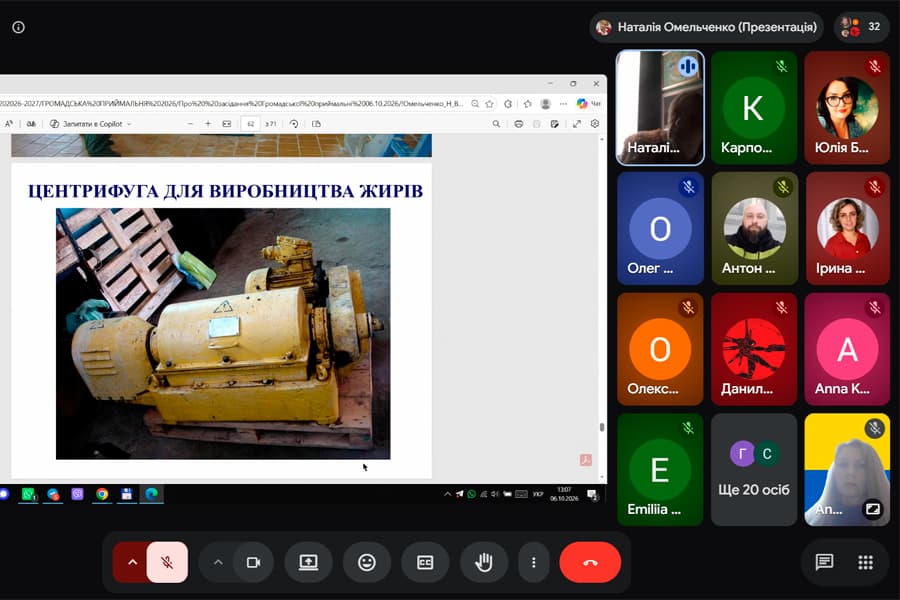
Task: Open the chat messages icon
Action: coord(824,562)
